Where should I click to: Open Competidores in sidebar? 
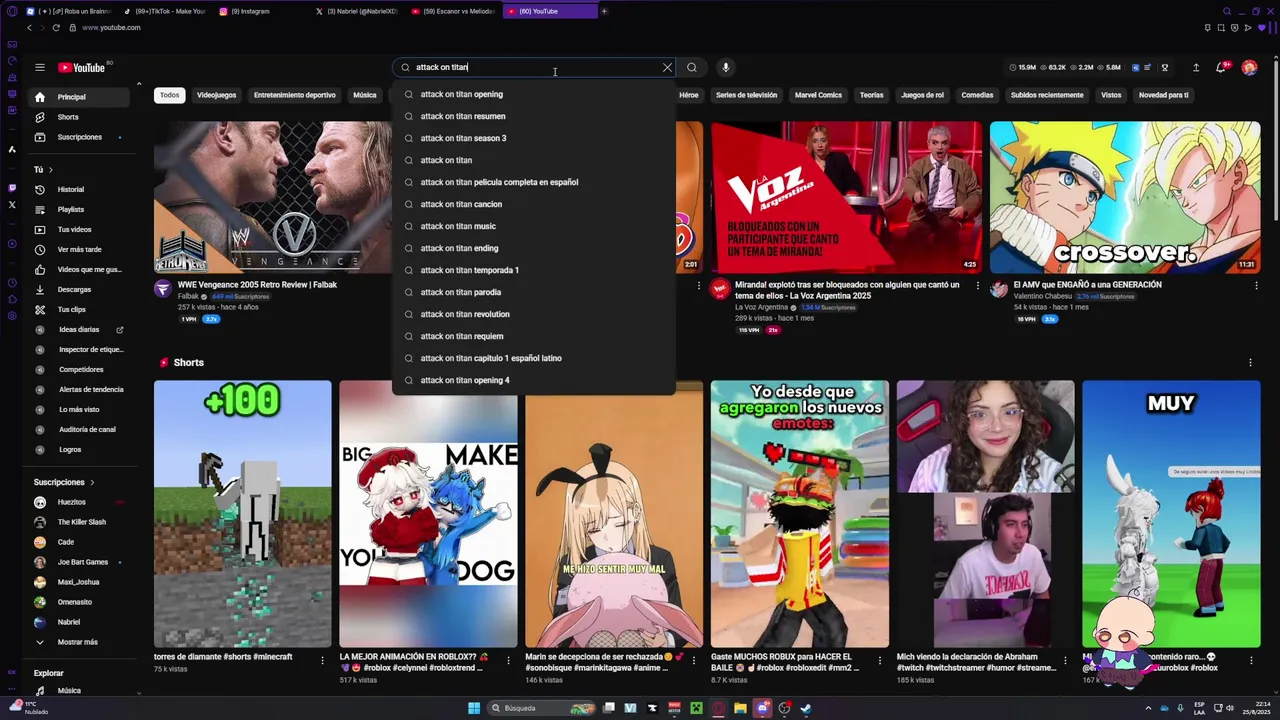click(80, 369)
